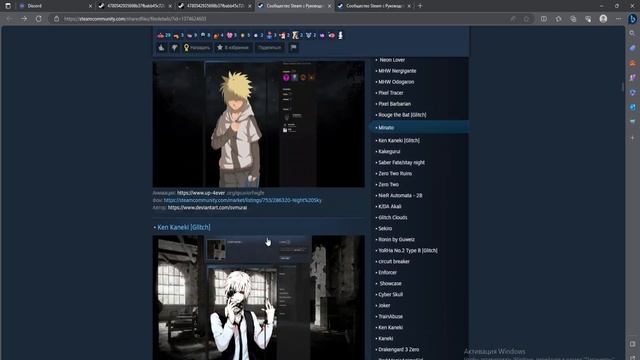The image size is (640, 360).
Task: Click the Award (Наградить) button
Action: [197, 48]
